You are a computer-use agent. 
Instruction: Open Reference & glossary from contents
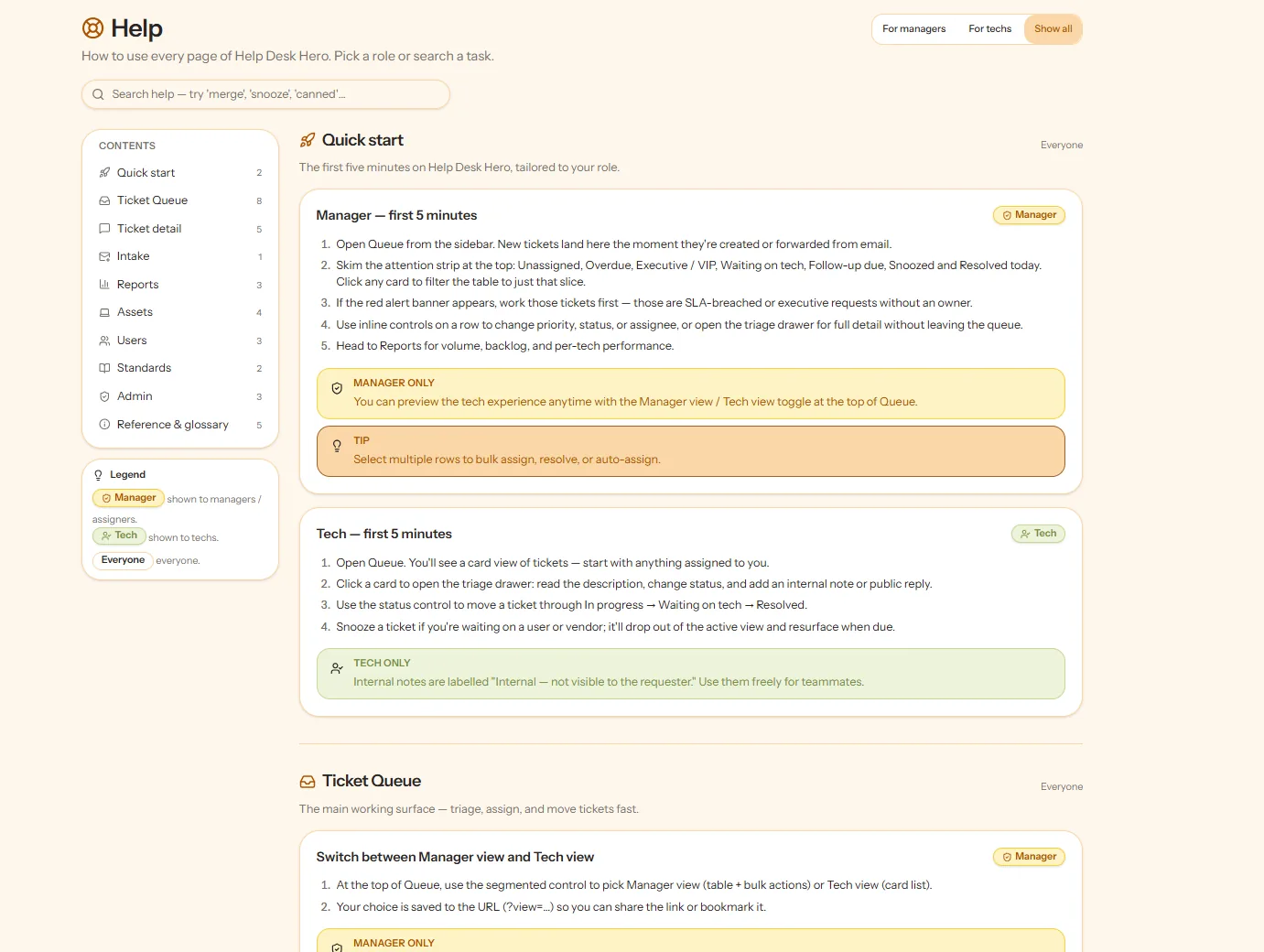pos(180,425)
